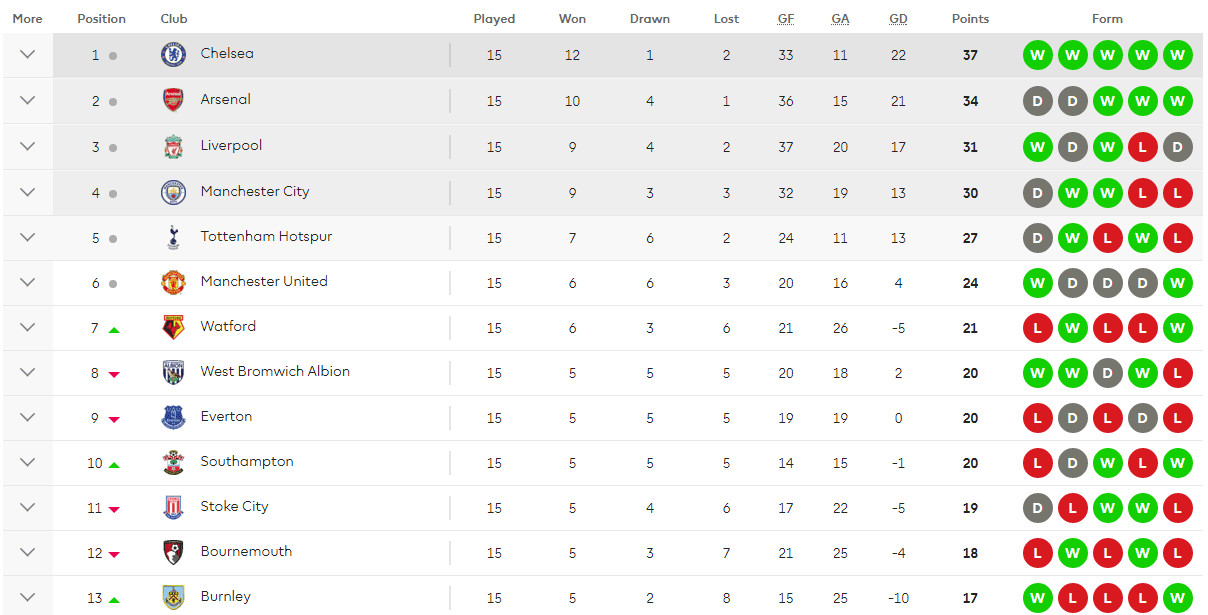This screenshot has height=615, width=1208.
Task: Open the Southampton club name link
Action: 247,461
